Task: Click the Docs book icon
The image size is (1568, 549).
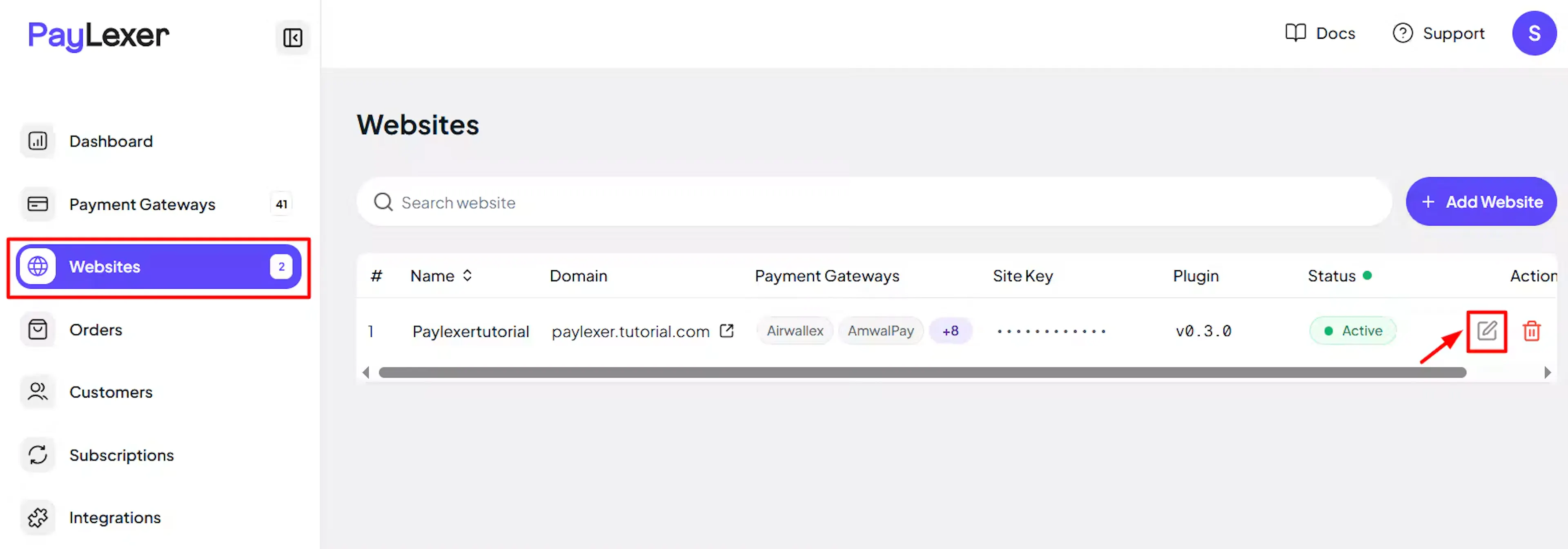Action: [1295, 33]
